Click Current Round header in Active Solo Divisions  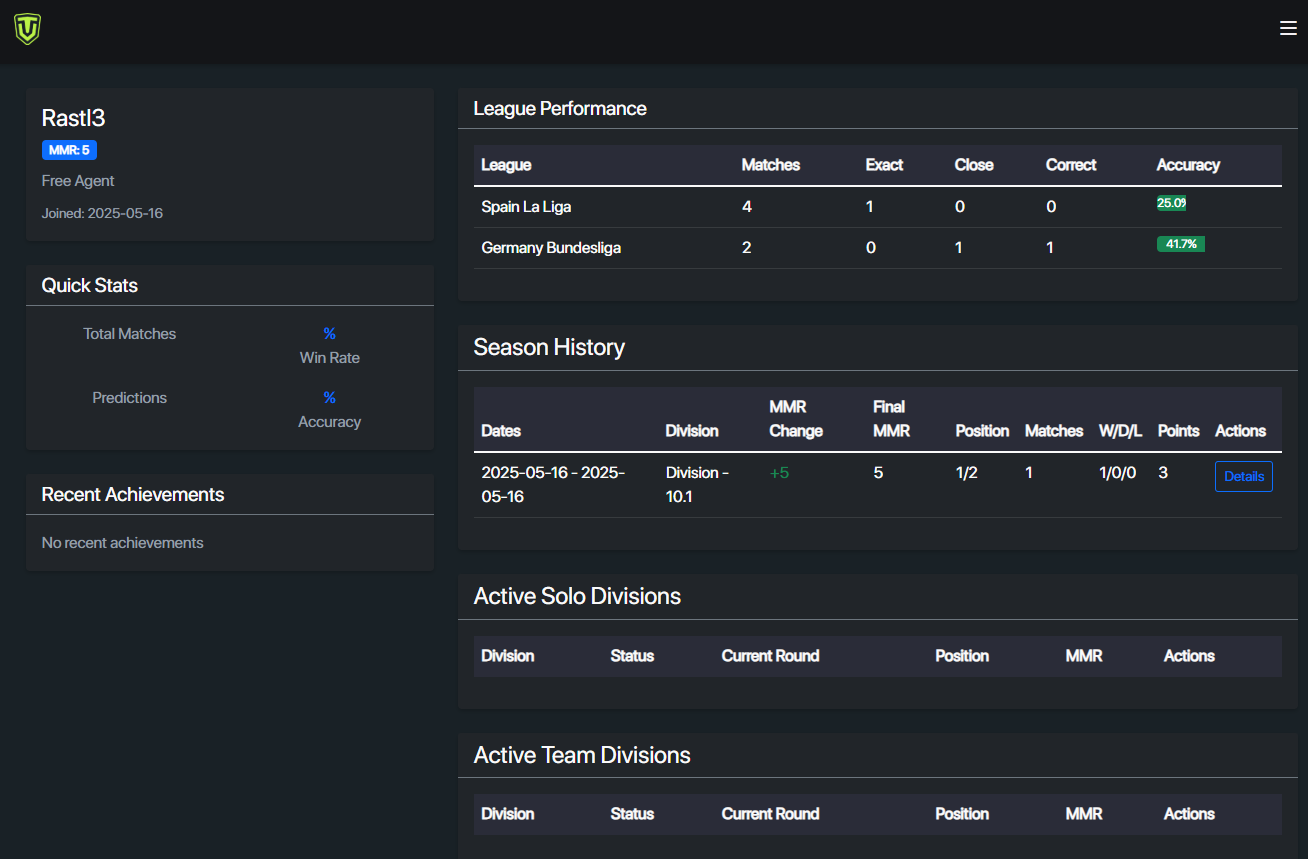point(770,656)
